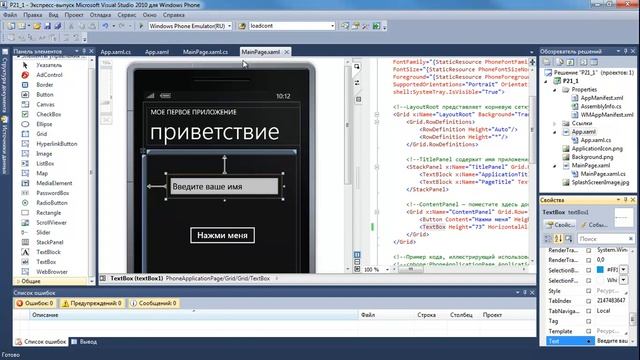Click the Undo arrow toolbar icon

point(105,26)
